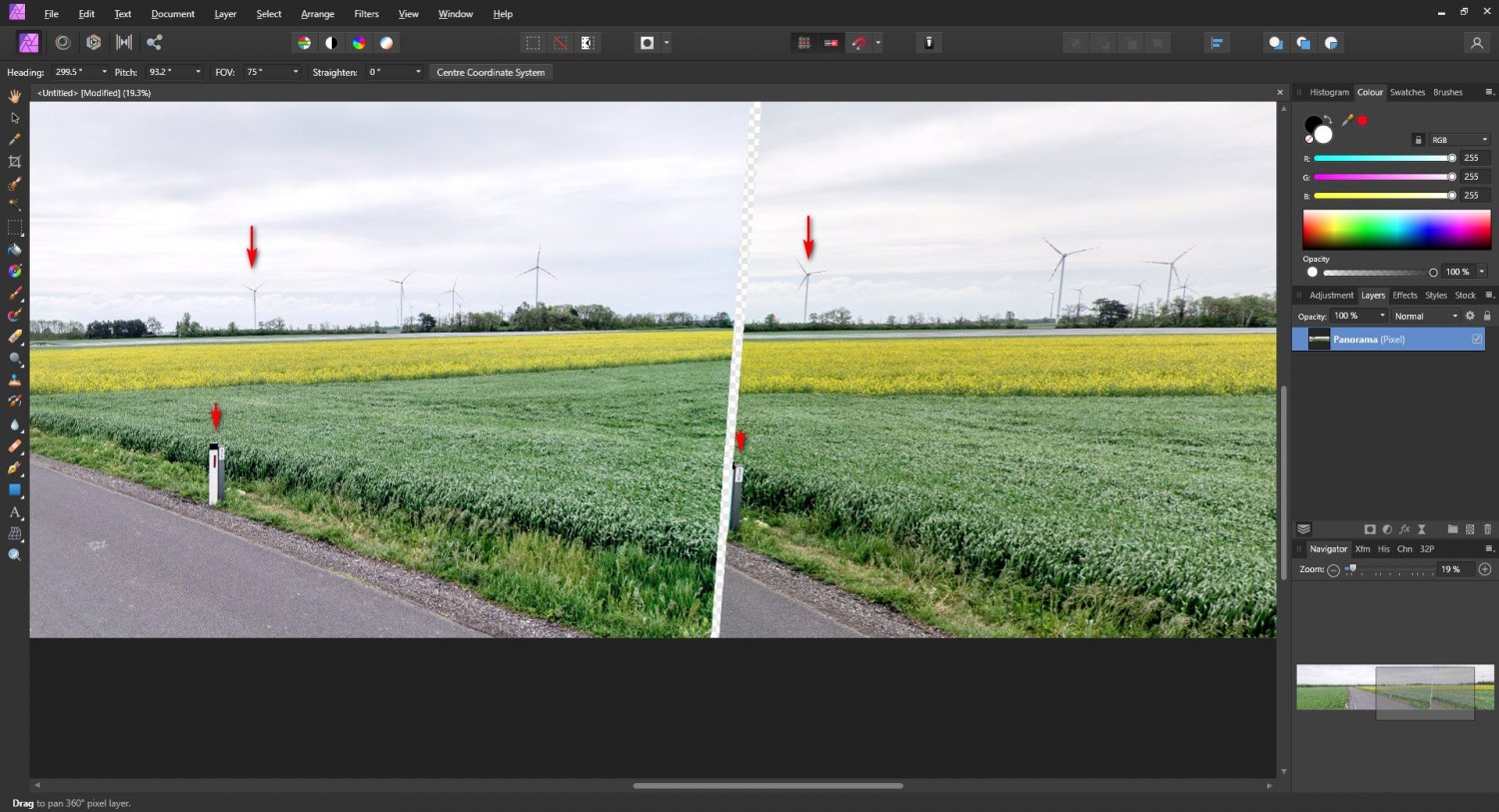Lock the Panorama layer
The height and width of the screenshot is (812, 1499).
(x=1487, y=316)
